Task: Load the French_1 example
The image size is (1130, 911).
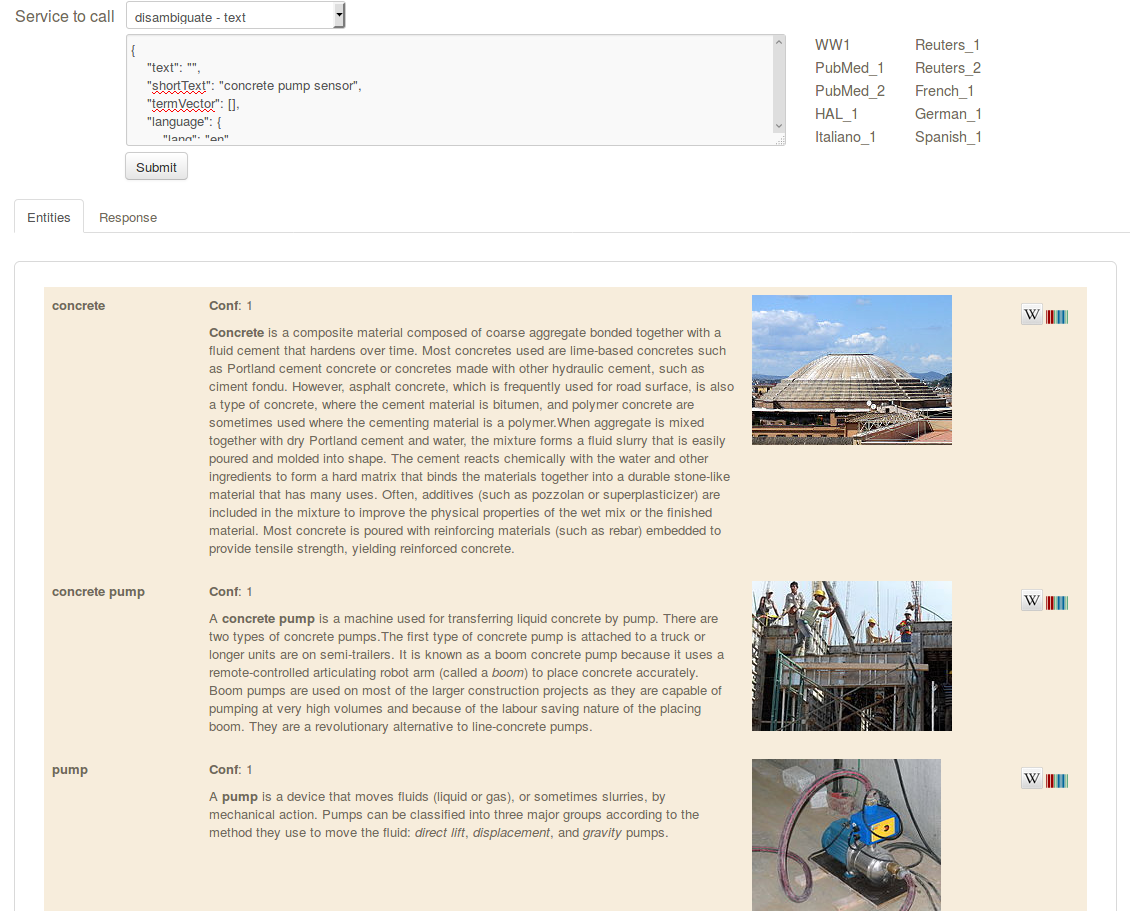Action: tap(944, 91)
